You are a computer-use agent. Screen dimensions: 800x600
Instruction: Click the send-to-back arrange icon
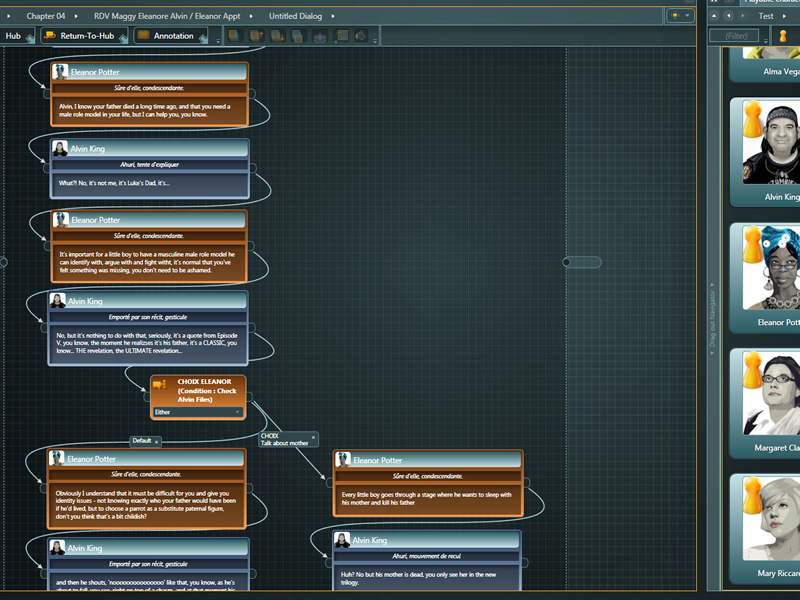(298, 36)
